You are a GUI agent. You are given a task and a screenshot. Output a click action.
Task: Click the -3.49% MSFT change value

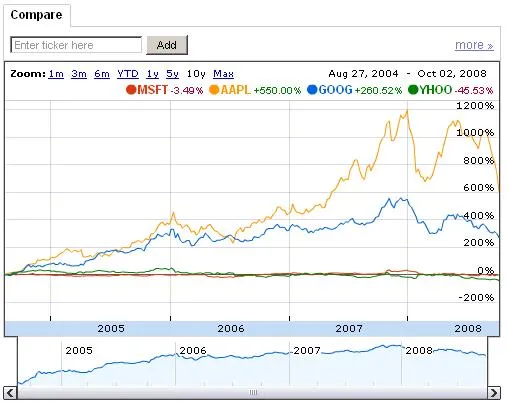(187, 91)
